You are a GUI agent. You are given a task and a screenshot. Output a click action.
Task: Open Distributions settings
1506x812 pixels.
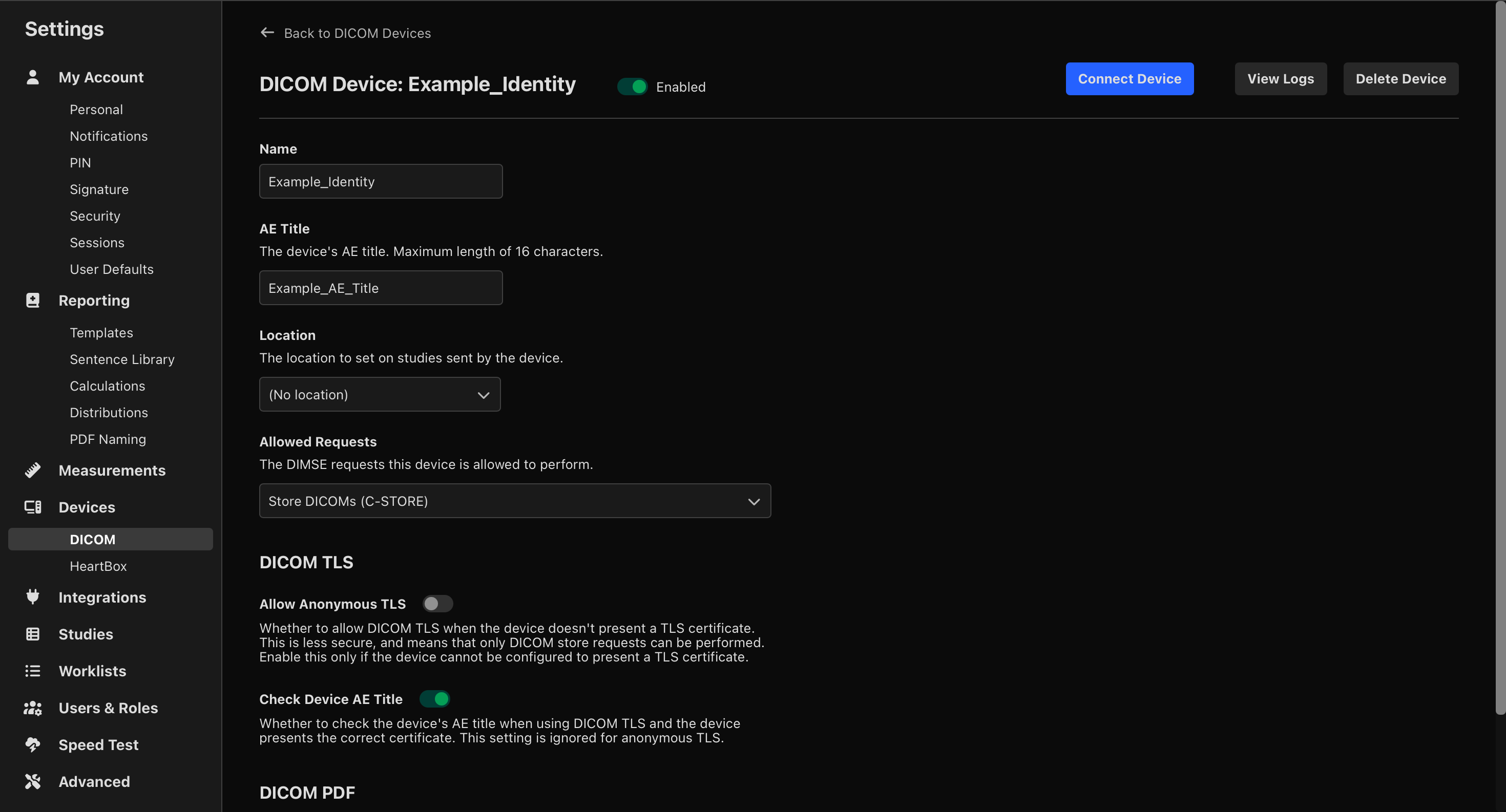click(109, 413)
